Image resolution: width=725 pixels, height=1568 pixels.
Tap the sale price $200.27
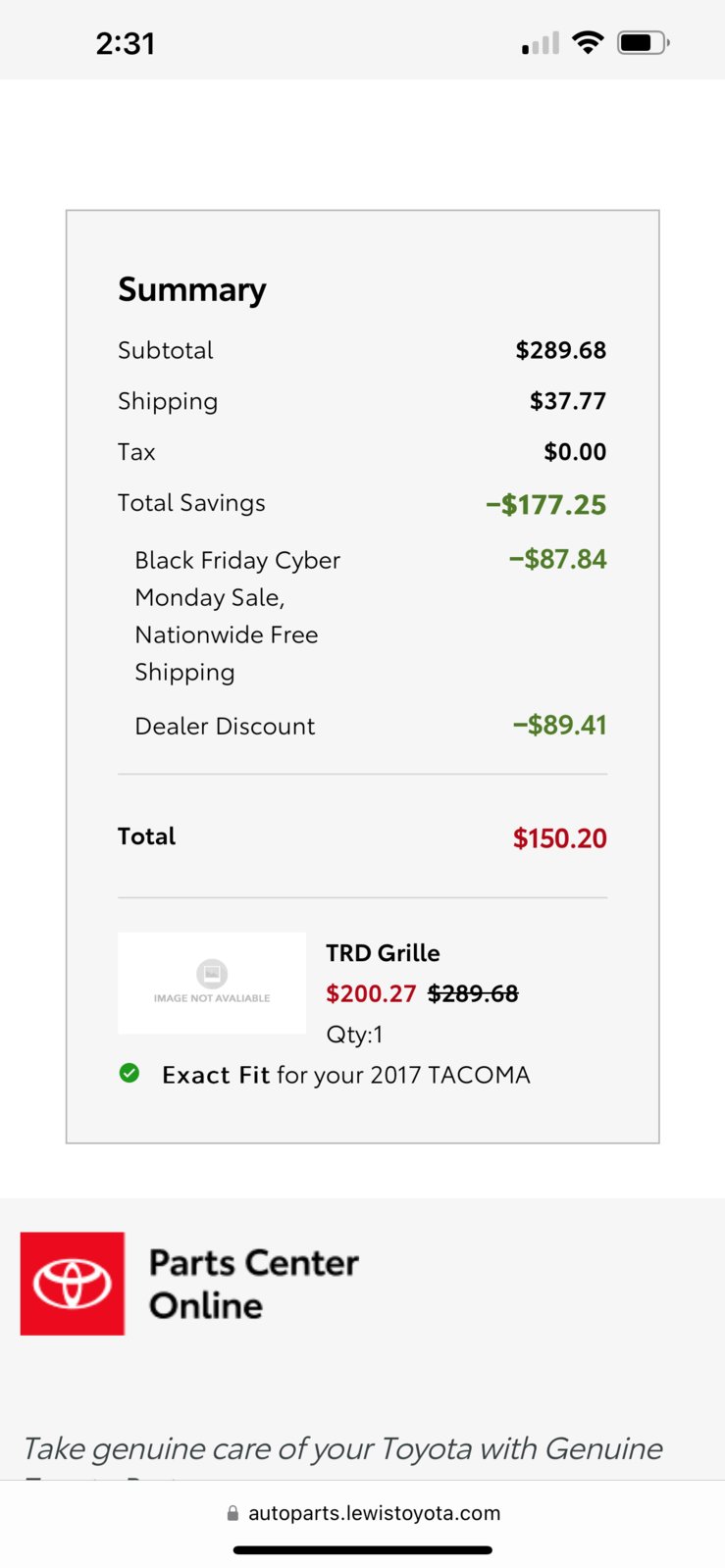371,993
